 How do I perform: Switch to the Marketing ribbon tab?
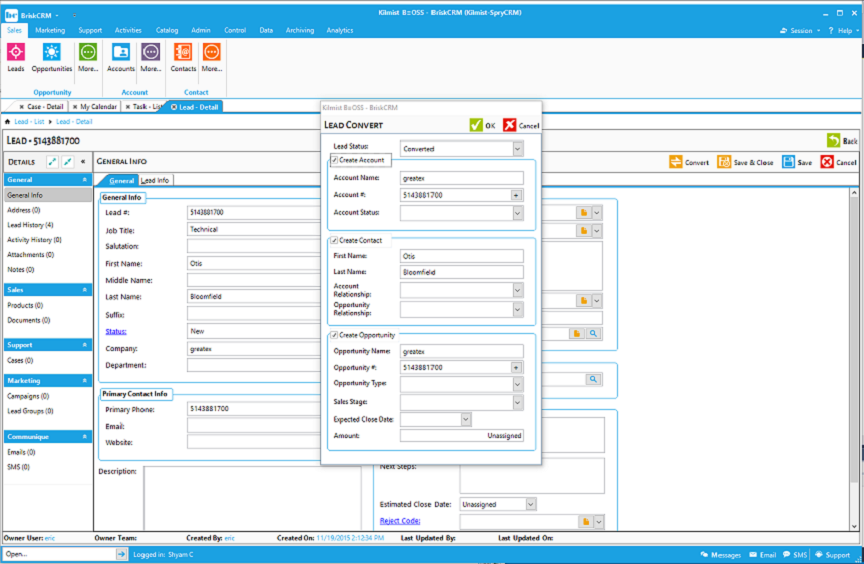[50, 30]
